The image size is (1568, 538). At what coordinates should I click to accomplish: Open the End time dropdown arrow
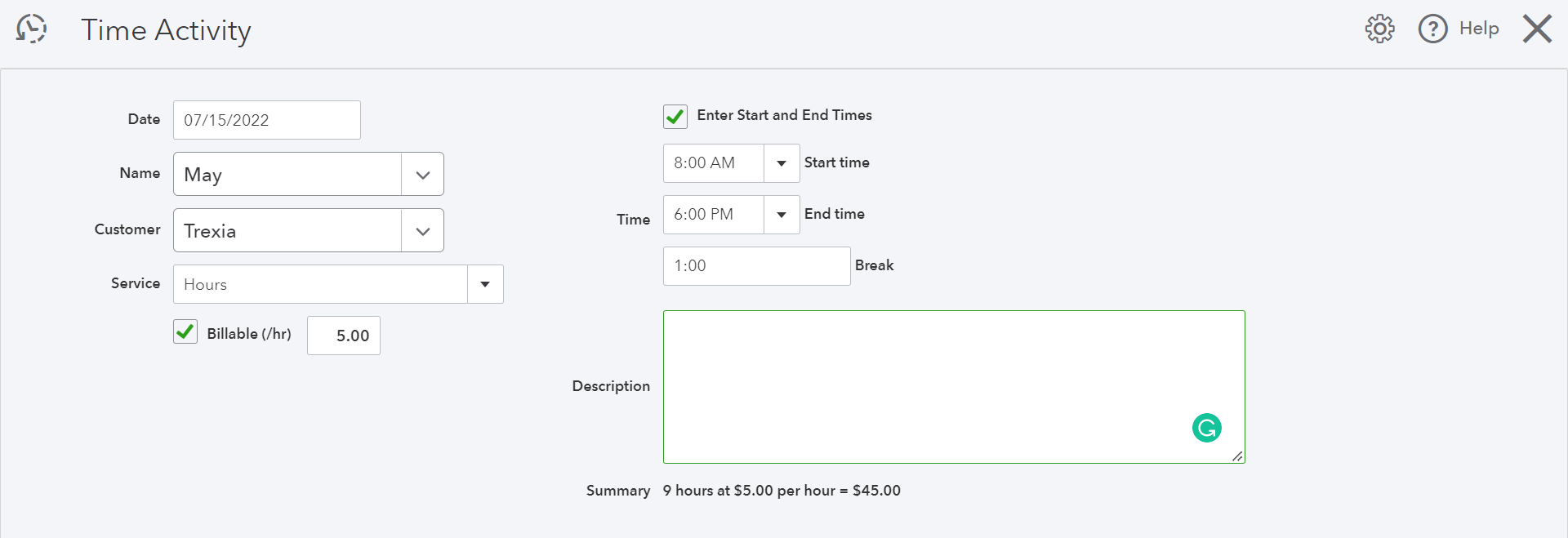click(x=782, y=215)
